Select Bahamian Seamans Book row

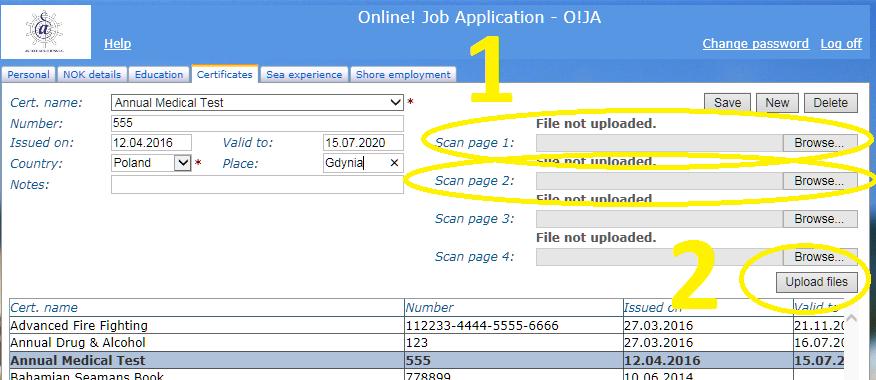[426, 374]
